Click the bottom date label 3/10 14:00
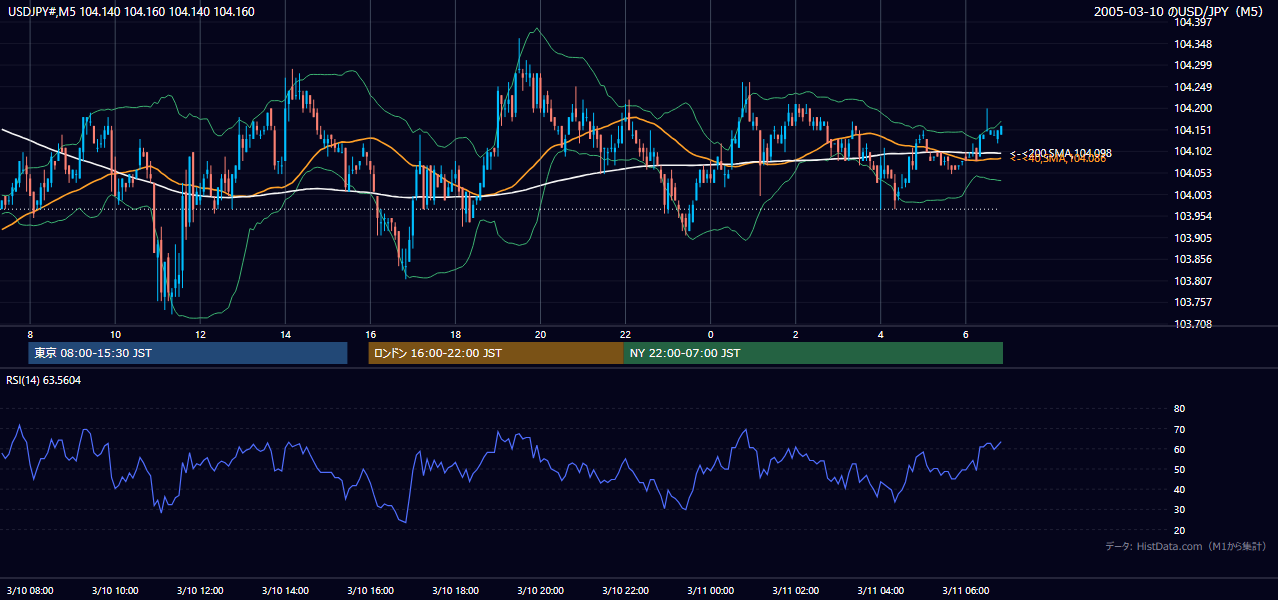 [285, 590]
